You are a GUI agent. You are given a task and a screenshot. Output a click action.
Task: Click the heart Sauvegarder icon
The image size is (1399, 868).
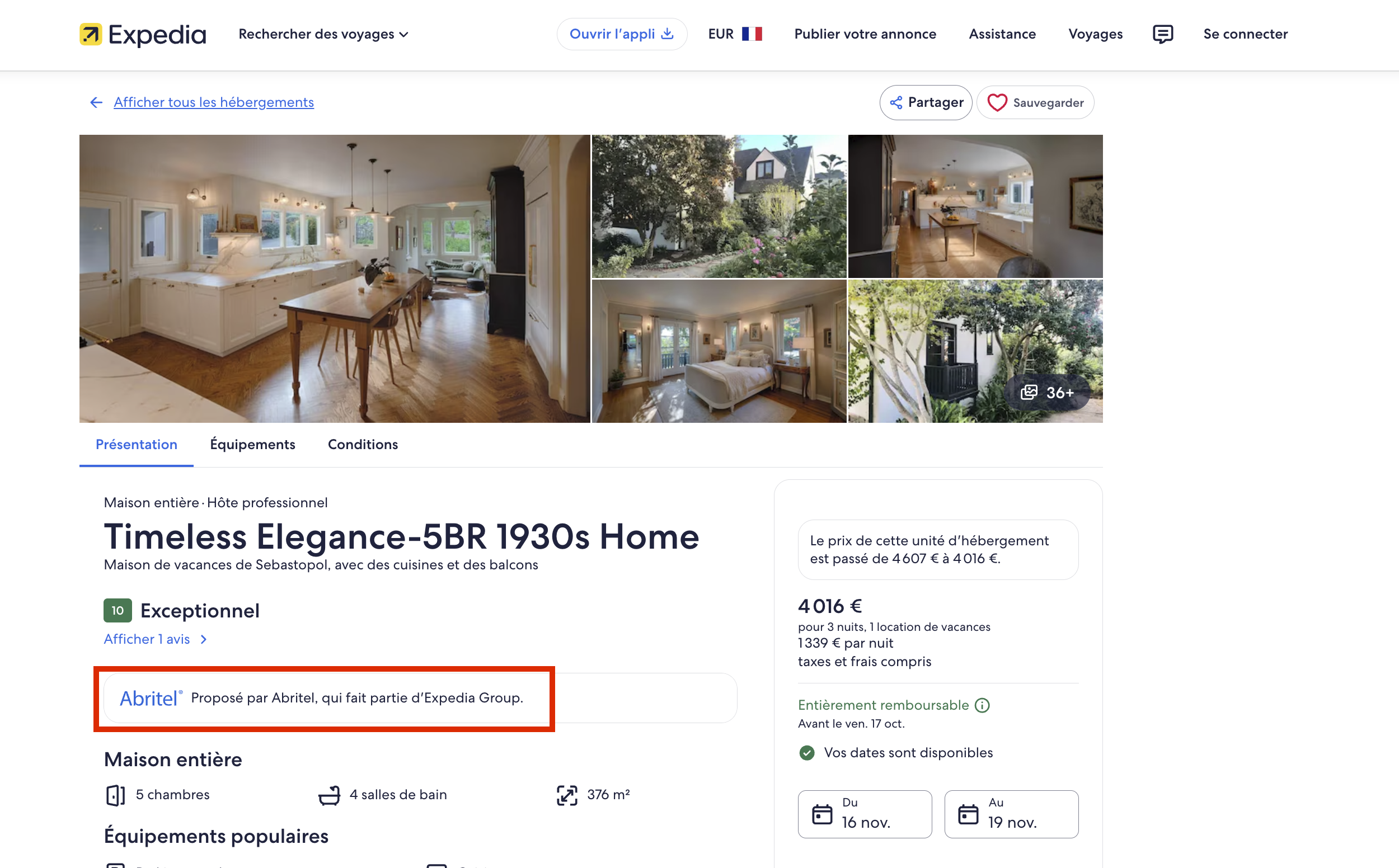tap(997, 103)
